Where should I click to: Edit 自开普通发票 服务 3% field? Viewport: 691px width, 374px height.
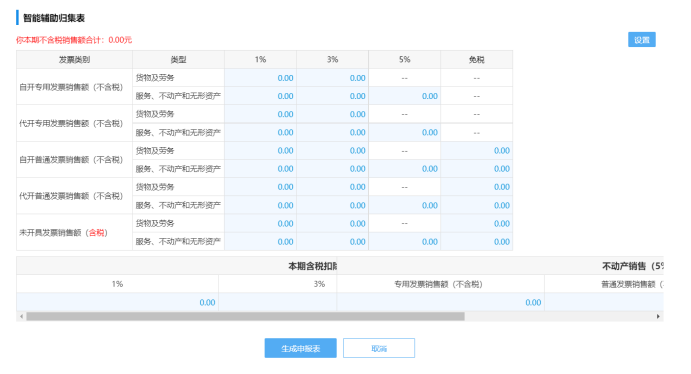coord(333,169)
